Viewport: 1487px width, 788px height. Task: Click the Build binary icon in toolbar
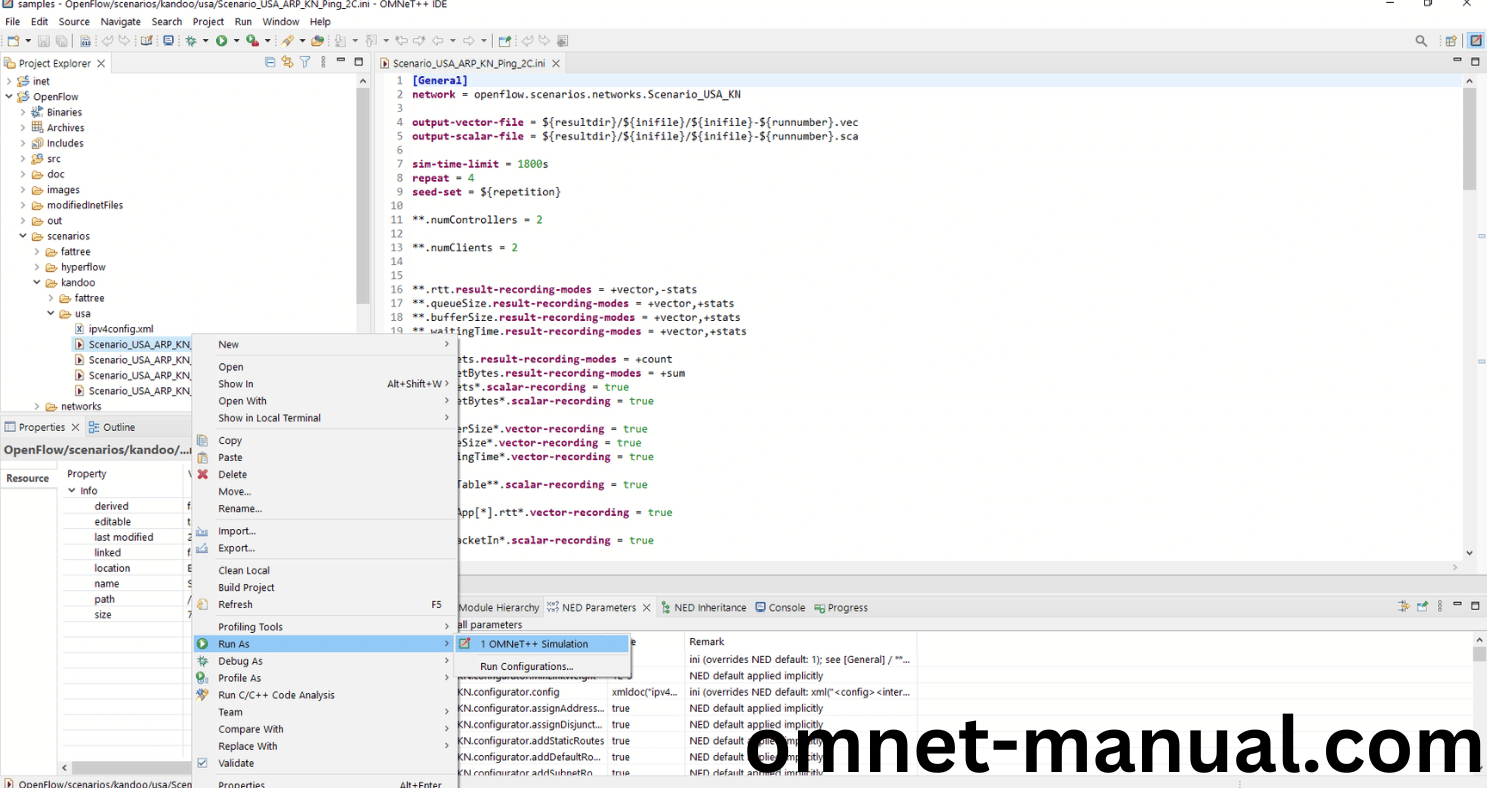point(85,41)
